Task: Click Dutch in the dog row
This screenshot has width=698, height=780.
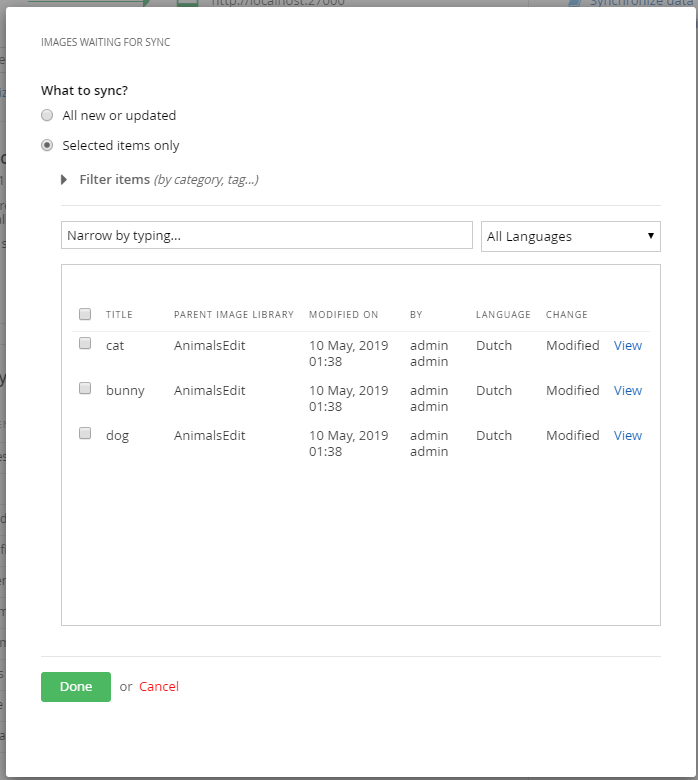Action: pos(494,435)
